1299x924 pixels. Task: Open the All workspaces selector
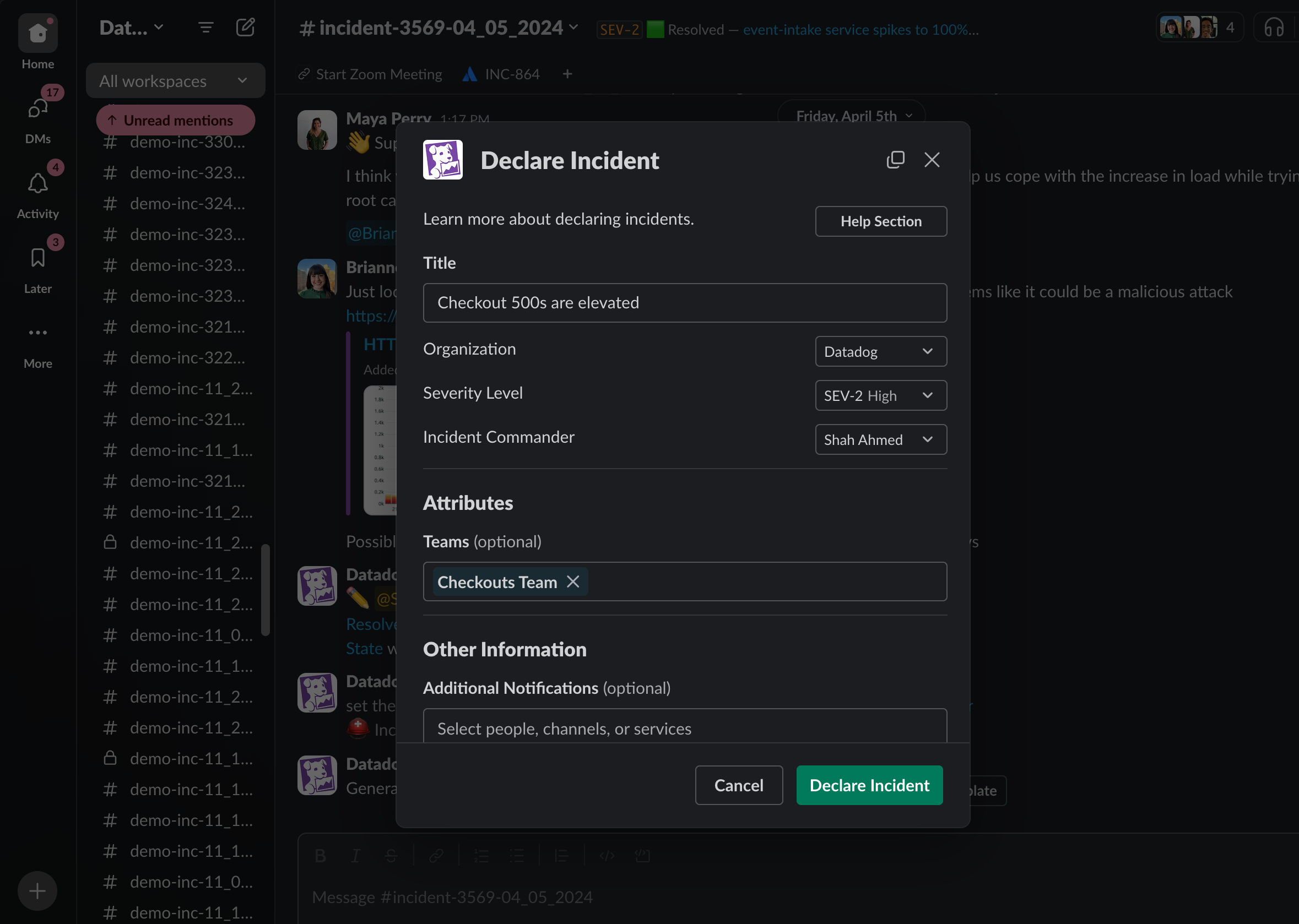coord(175,80)
